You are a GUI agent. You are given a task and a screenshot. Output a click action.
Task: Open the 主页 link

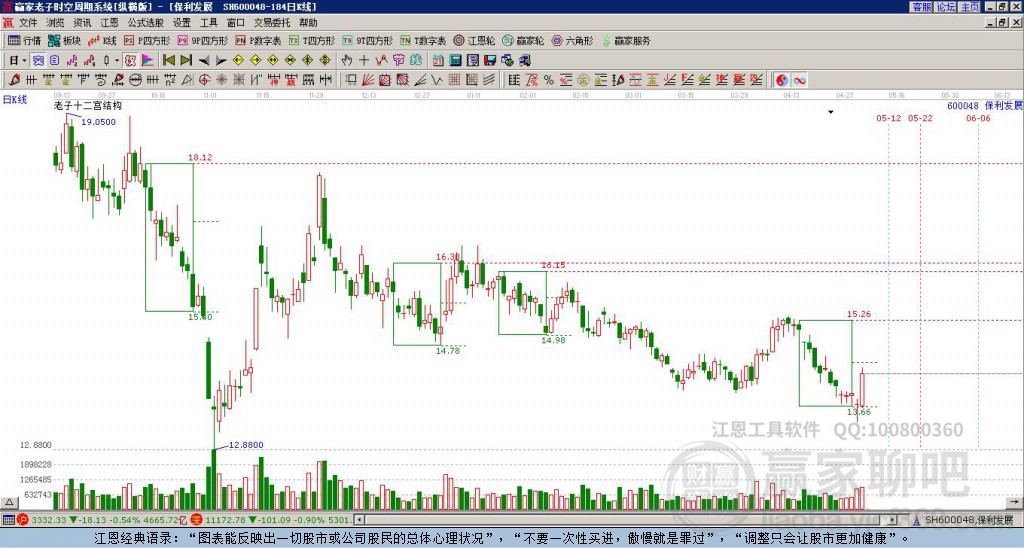[970, 7]
